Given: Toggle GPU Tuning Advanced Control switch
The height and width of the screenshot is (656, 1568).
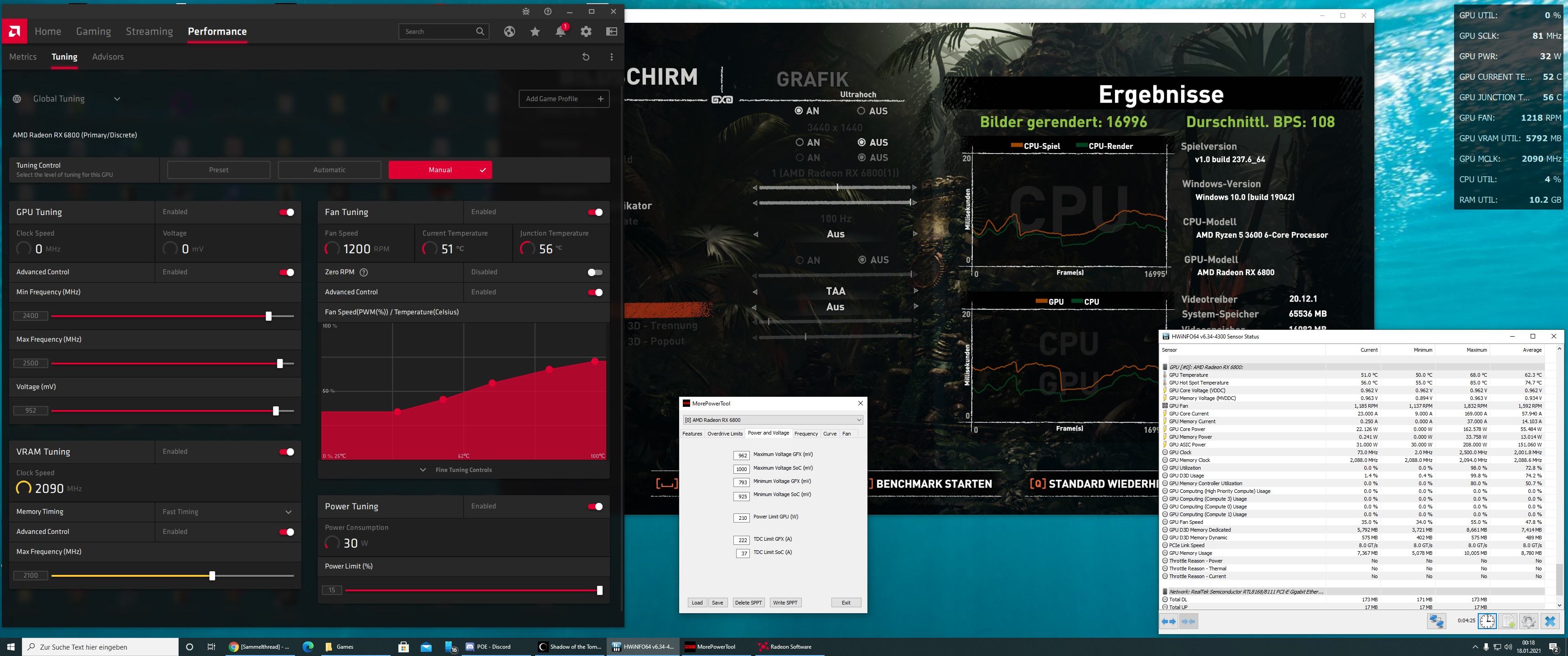Looking at the screenshot, I should click(x=287, y=272).
